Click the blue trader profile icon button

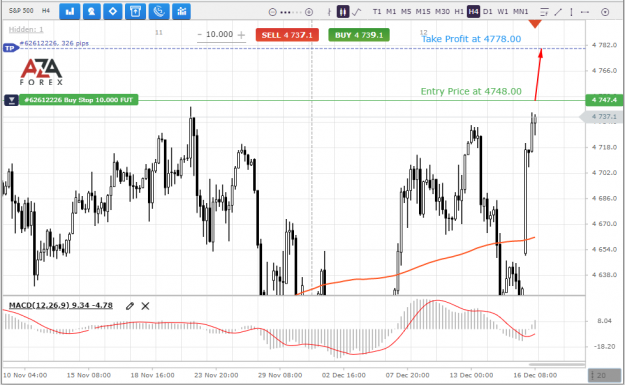92,12
